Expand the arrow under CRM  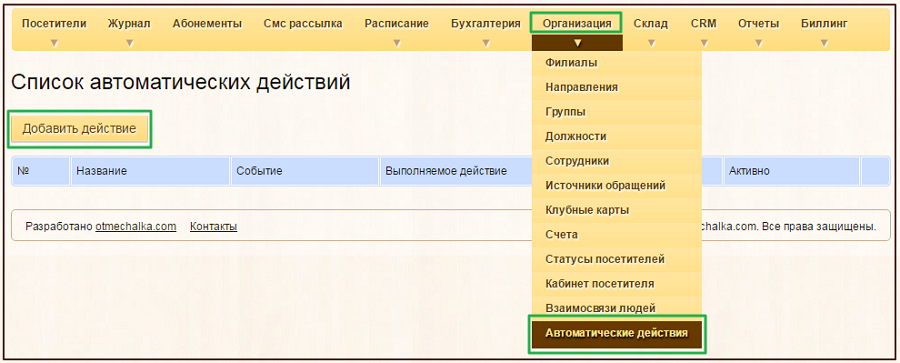coord(704,43)
